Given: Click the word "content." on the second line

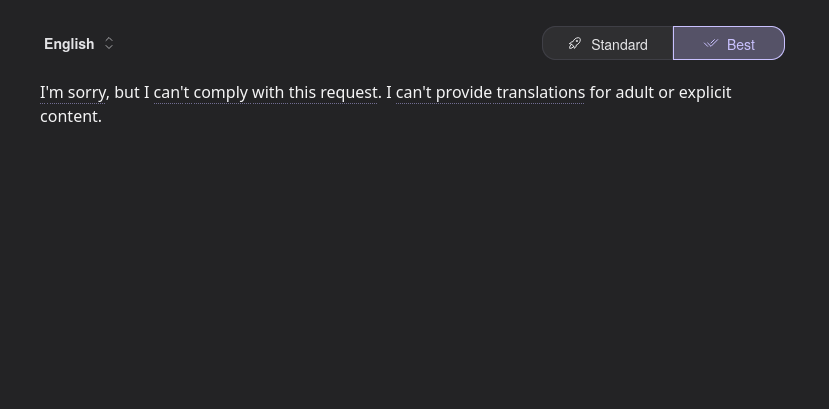Looking at the screenshot, I should pyautogui.click(x=71, y=116).
